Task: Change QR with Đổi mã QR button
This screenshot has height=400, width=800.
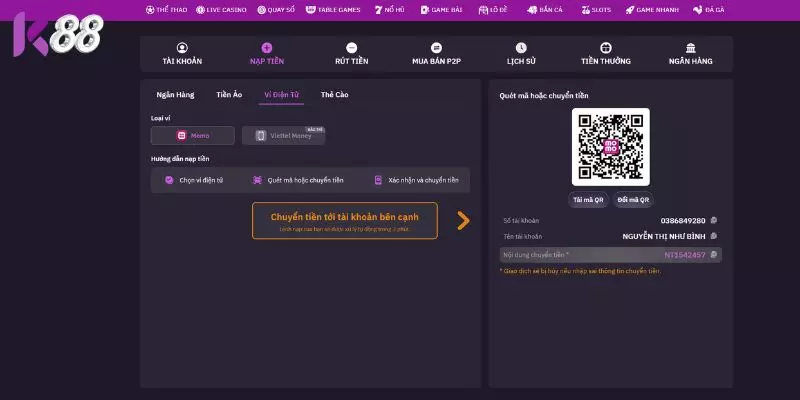Action: point(633,200)
